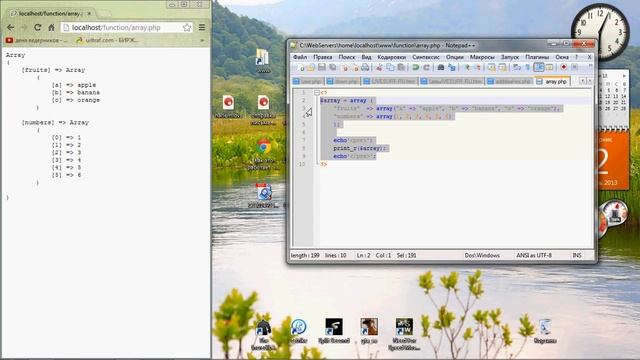Image resolution: width=640 pixels, height=360 pixels.
Task: Click the orange calendar gadget
Action: (612, 160)
